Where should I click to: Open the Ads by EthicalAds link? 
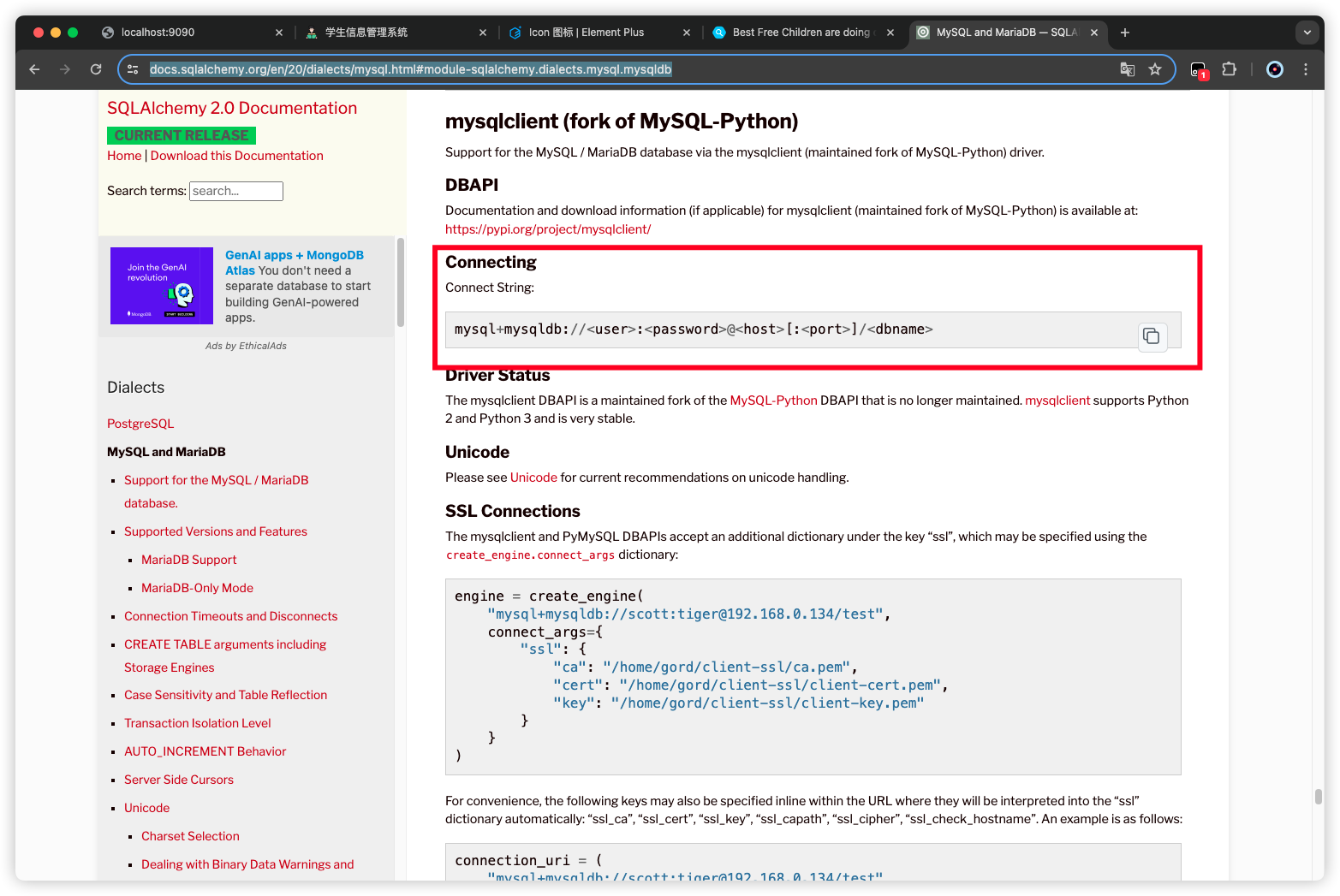246,346
